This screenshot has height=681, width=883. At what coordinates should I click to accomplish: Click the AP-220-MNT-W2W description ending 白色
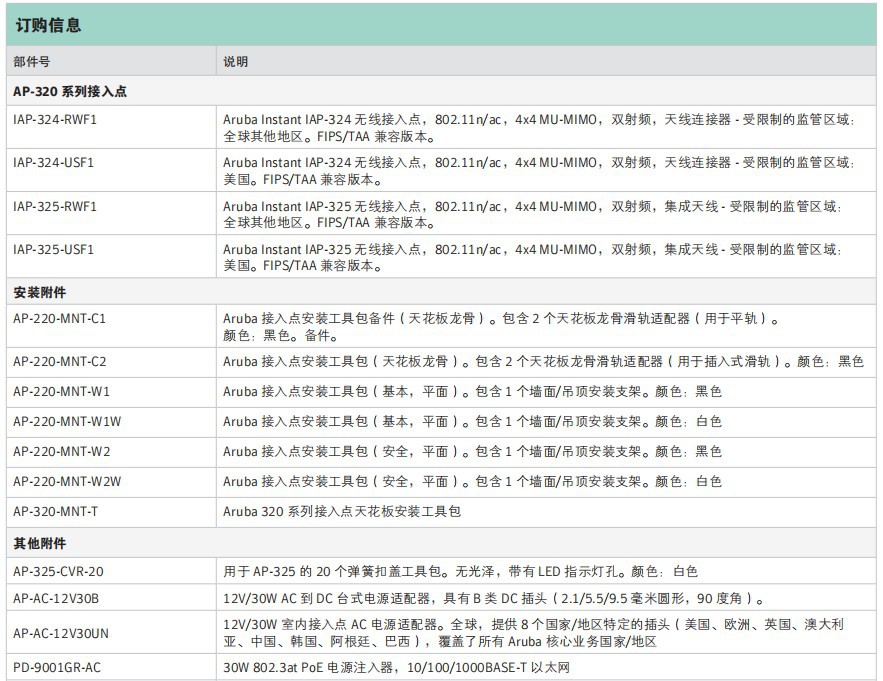point(472,482)
